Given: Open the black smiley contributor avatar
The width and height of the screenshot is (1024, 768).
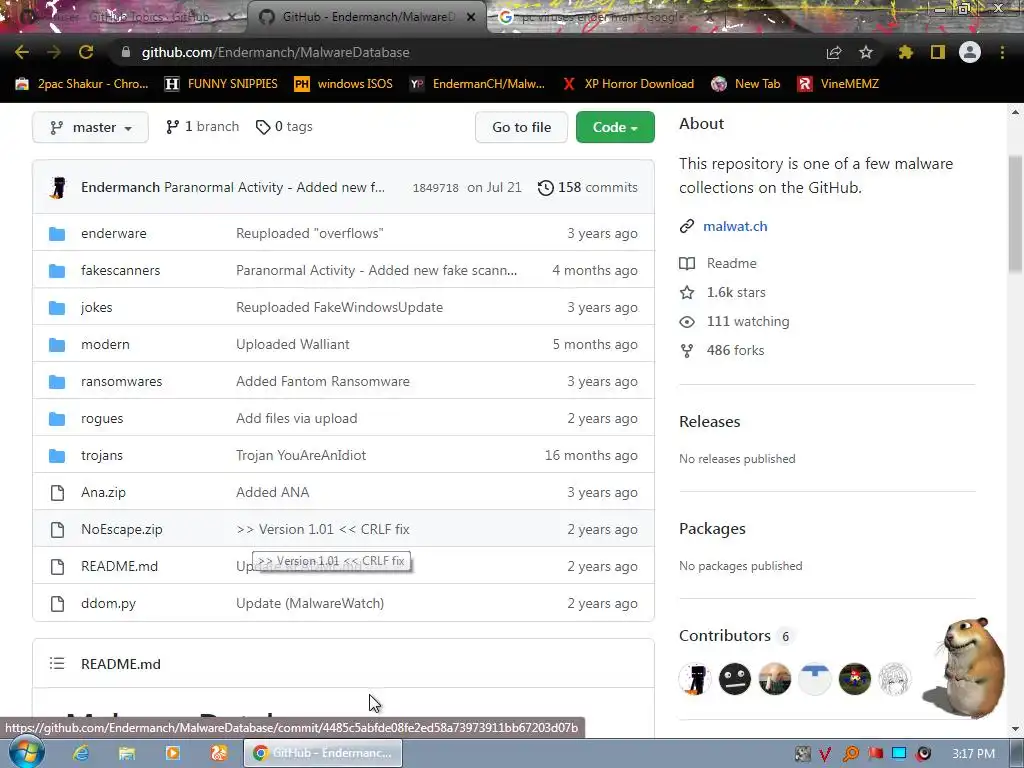Looking at the screenshot, I should click(735, 679).
